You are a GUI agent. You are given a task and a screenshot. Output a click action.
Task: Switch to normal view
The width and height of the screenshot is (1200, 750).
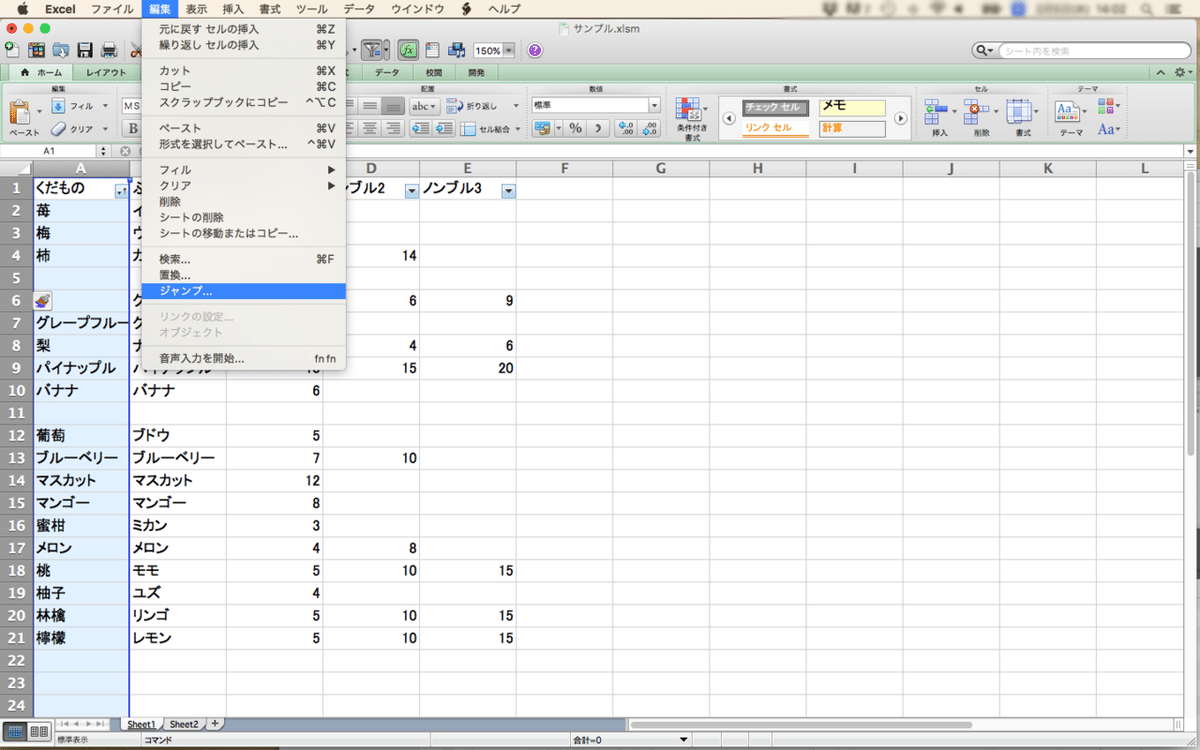[x=17, y=732]
